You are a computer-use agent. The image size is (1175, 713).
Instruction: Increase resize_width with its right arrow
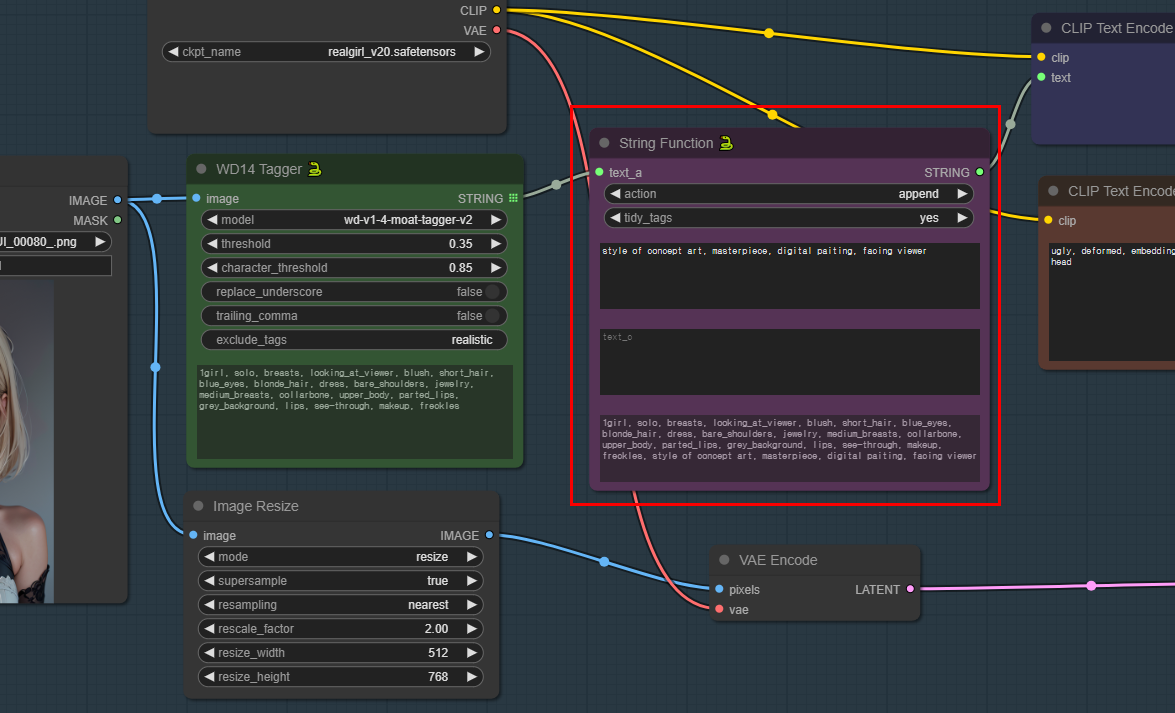pyautogui.click(x=471, y=652)
